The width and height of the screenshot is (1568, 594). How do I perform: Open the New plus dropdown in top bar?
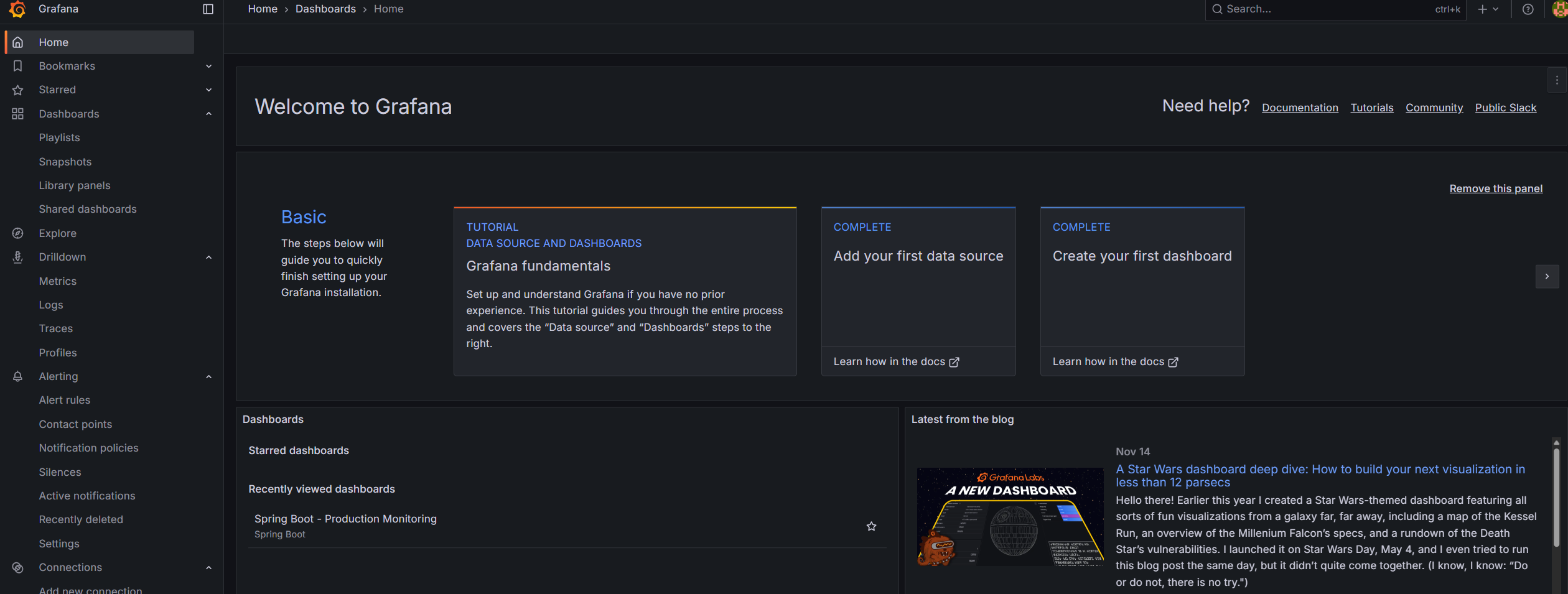click(x=1488, y=9)
